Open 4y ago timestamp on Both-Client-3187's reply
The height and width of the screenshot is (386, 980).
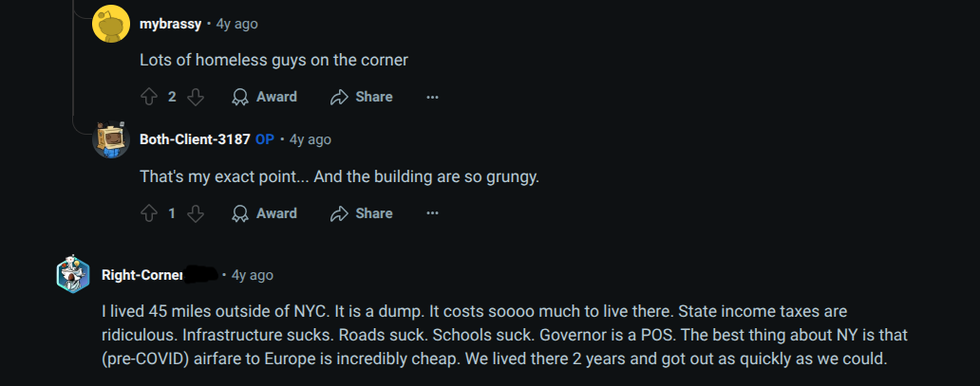[x=310, y=139]
